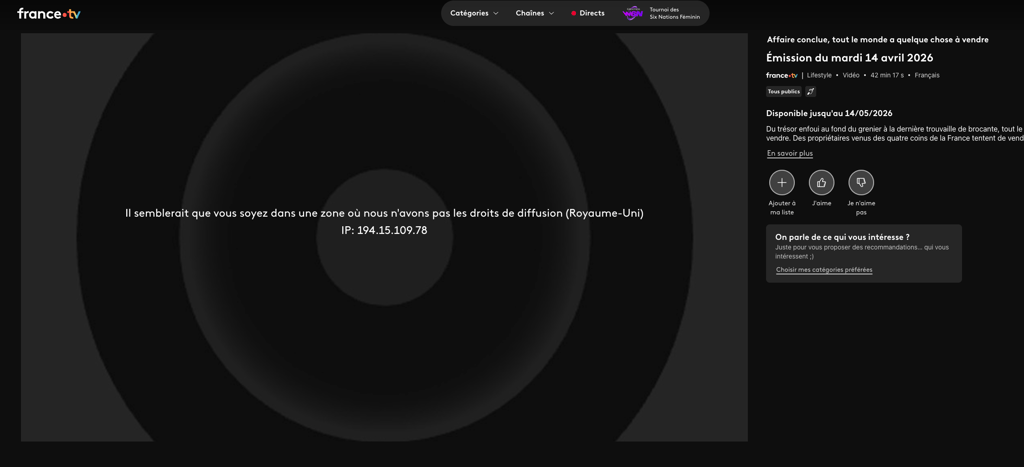Click the purple W6N tournament logo
This screenshot has height=467, width=1024.
pyautogui.click(x=633, y=13)
